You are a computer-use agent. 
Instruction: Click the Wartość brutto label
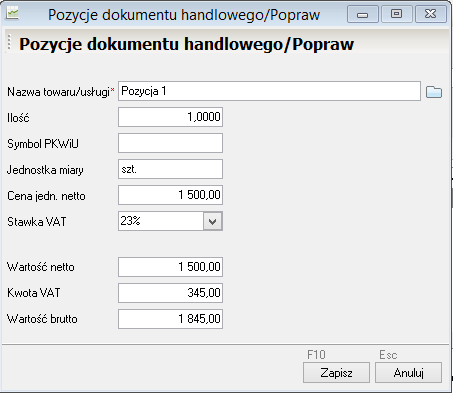pos(42,319)
